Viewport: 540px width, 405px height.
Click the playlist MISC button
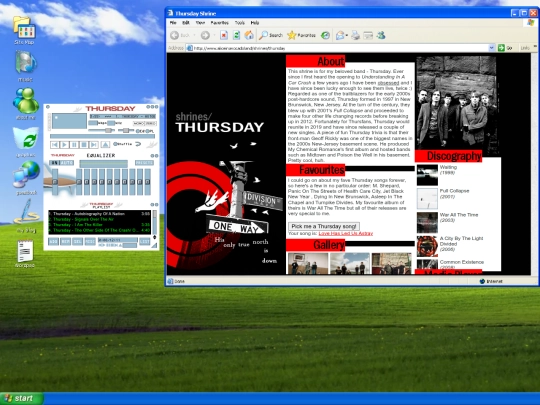(90, 241)
